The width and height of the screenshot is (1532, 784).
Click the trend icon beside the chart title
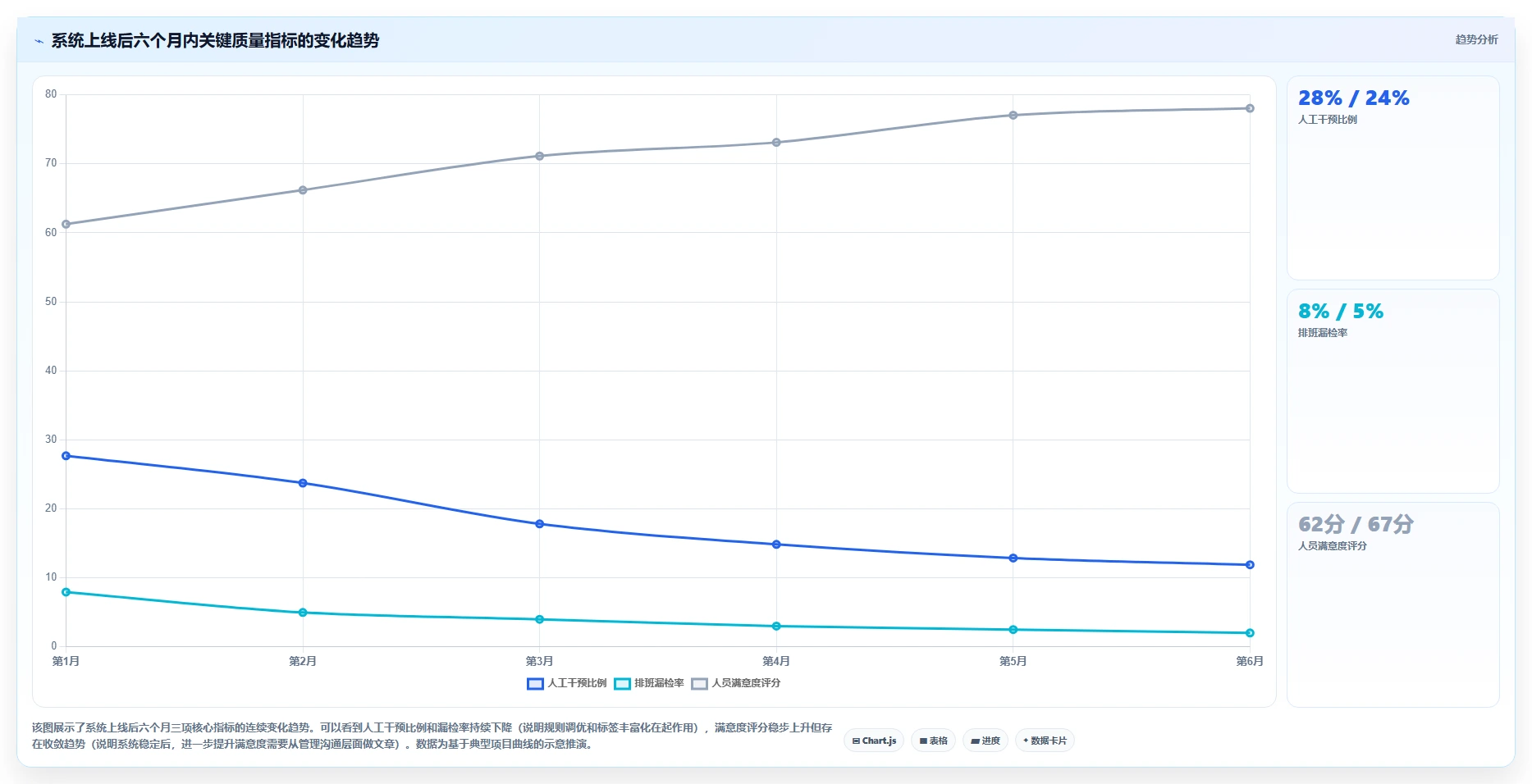(x=39, y=41)
